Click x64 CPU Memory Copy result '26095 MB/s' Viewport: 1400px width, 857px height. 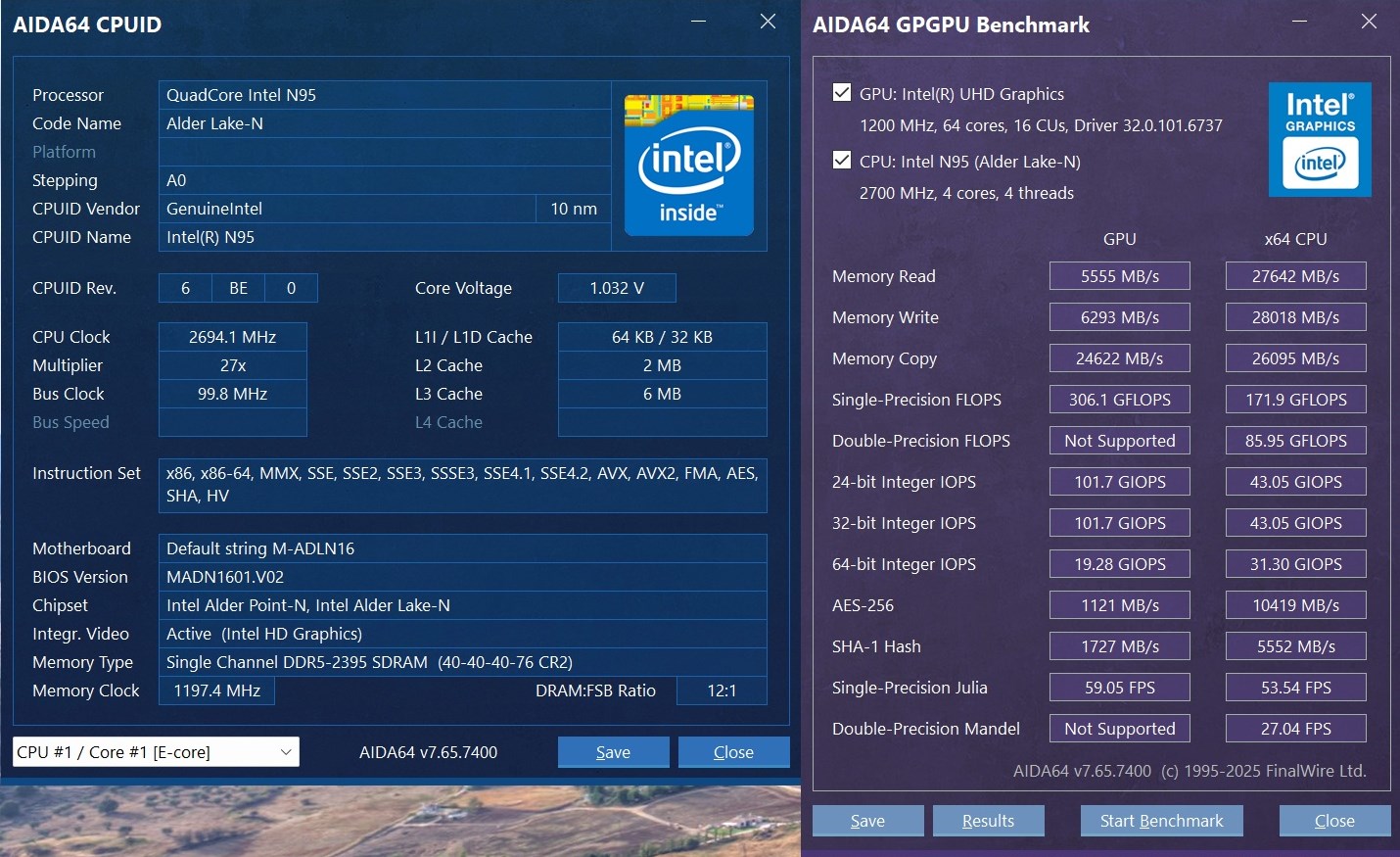click(x=1296, y=358)
